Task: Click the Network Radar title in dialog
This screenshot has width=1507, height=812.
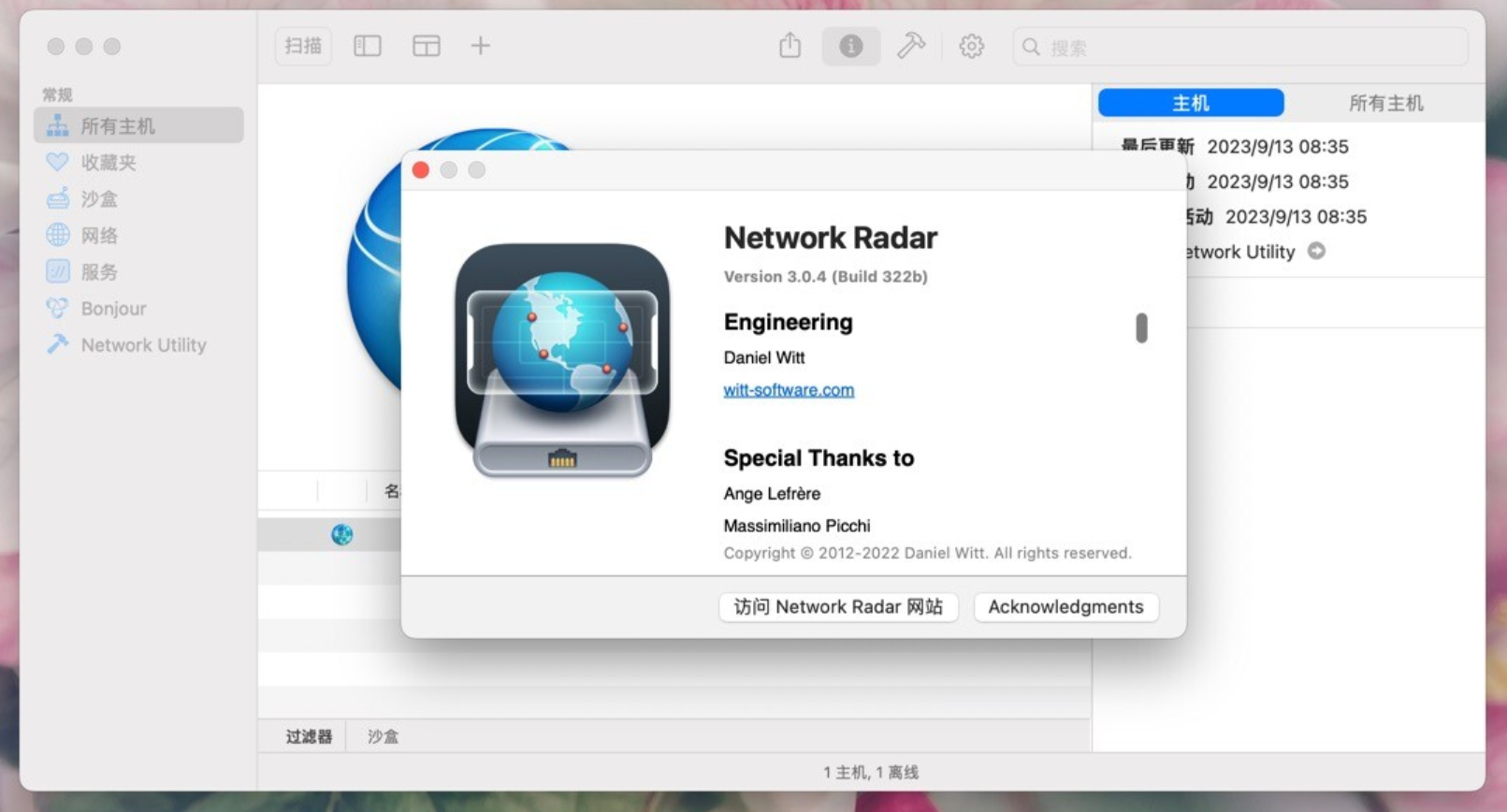Action: (x=831, y=238)
